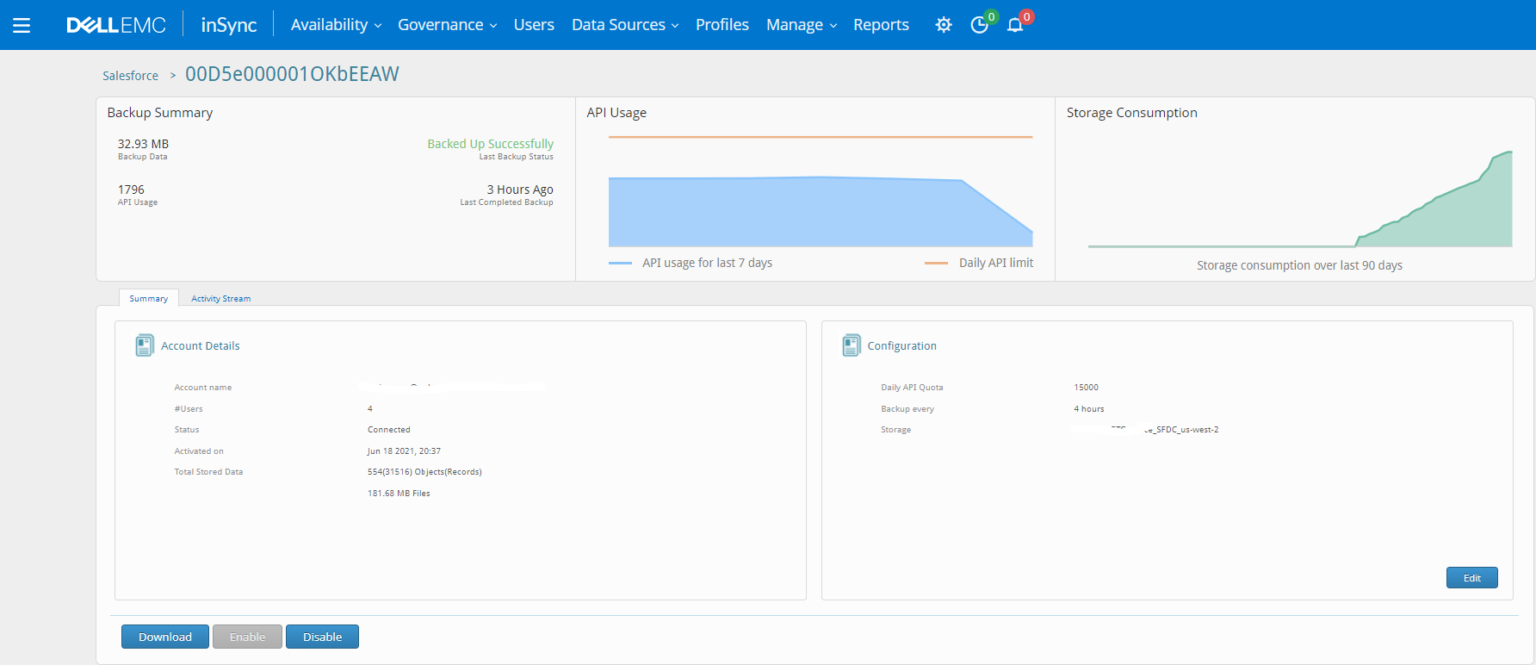Open the Manage menu

(795, 24)
